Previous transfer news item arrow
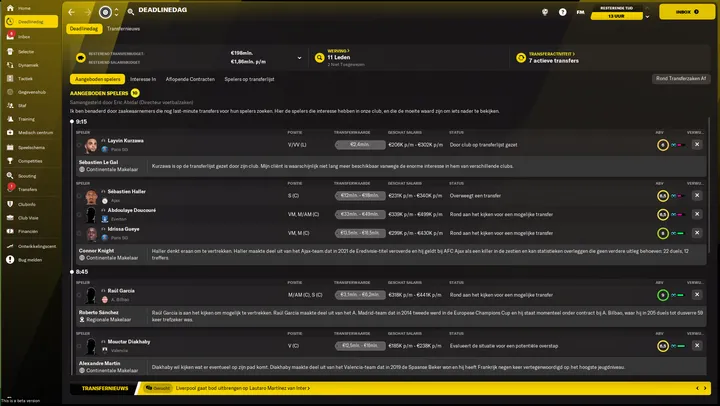This screenshot has height=406, width=720. click(x=698, y=388)
